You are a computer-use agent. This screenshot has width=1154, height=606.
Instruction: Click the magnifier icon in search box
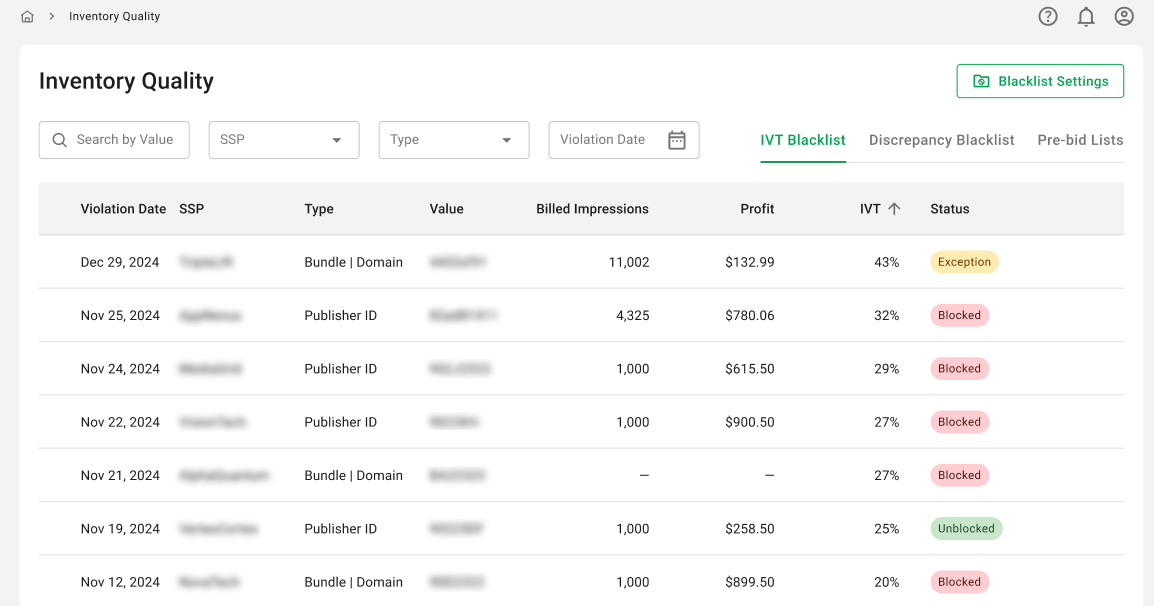click(60, 140)
